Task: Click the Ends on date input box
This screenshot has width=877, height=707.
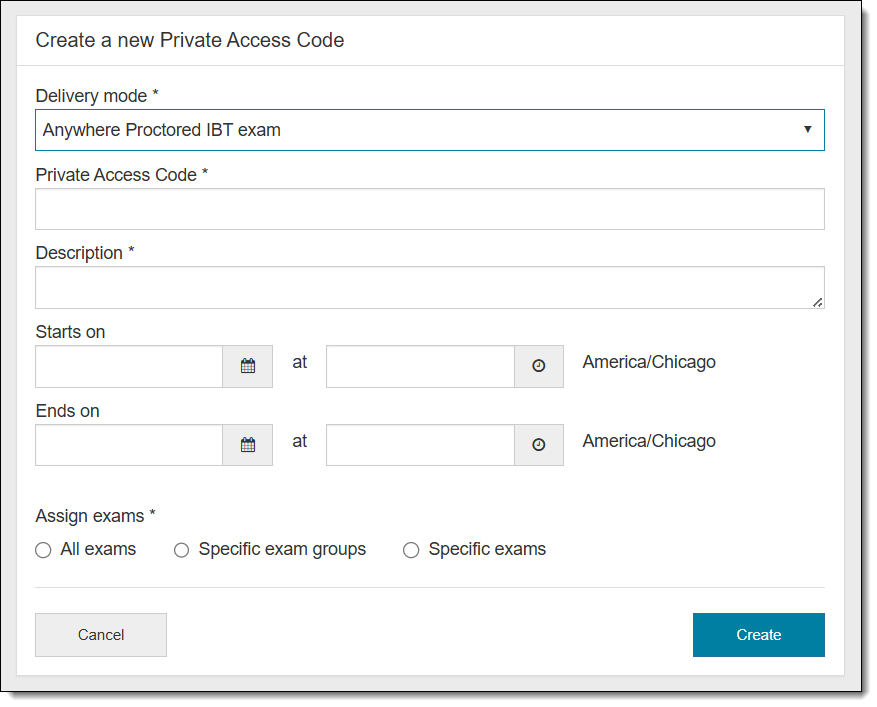Action: pyautogui.click(x=128, y=445)
